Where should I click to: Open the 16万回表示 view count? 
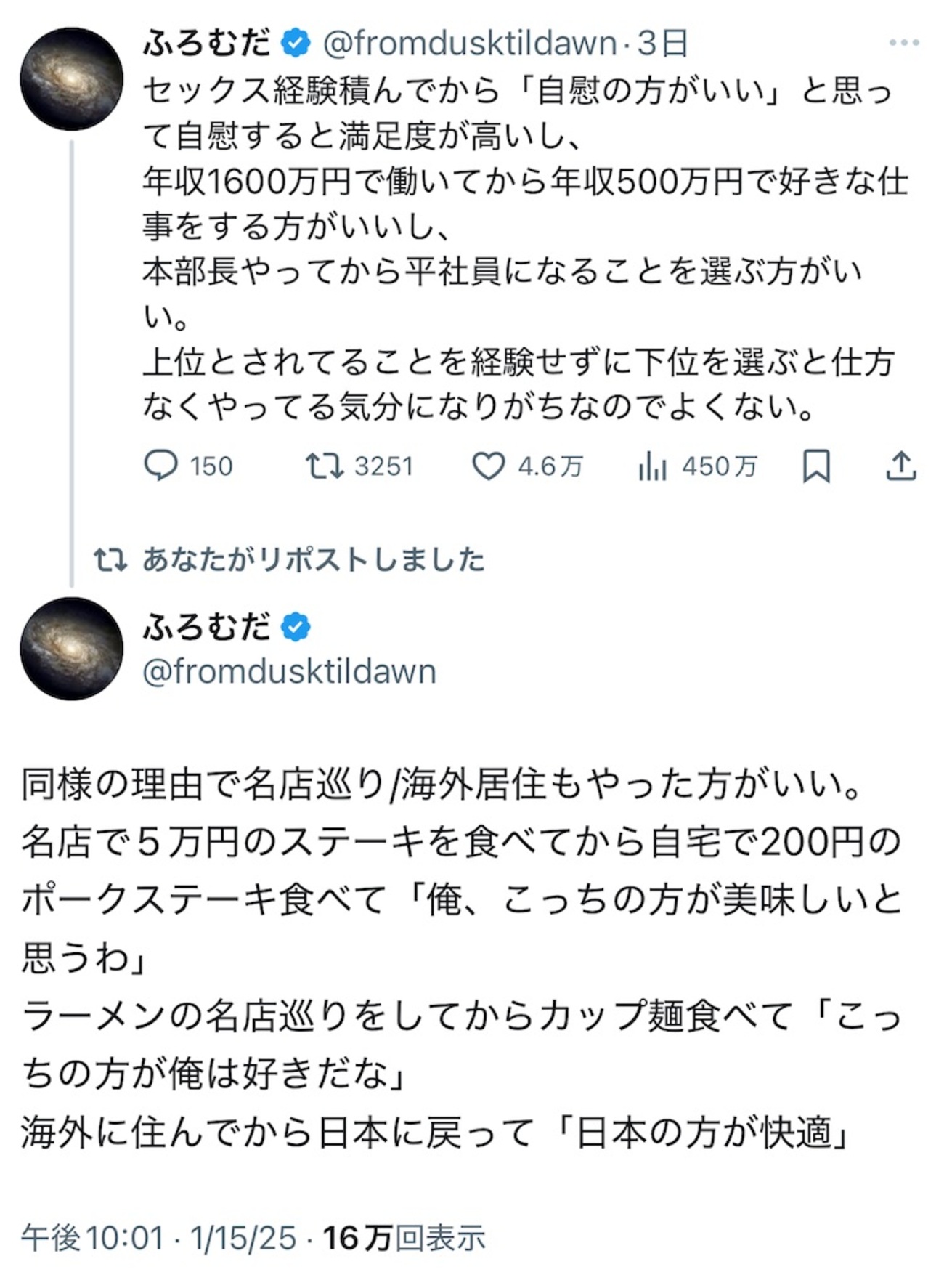point(404,1237)
